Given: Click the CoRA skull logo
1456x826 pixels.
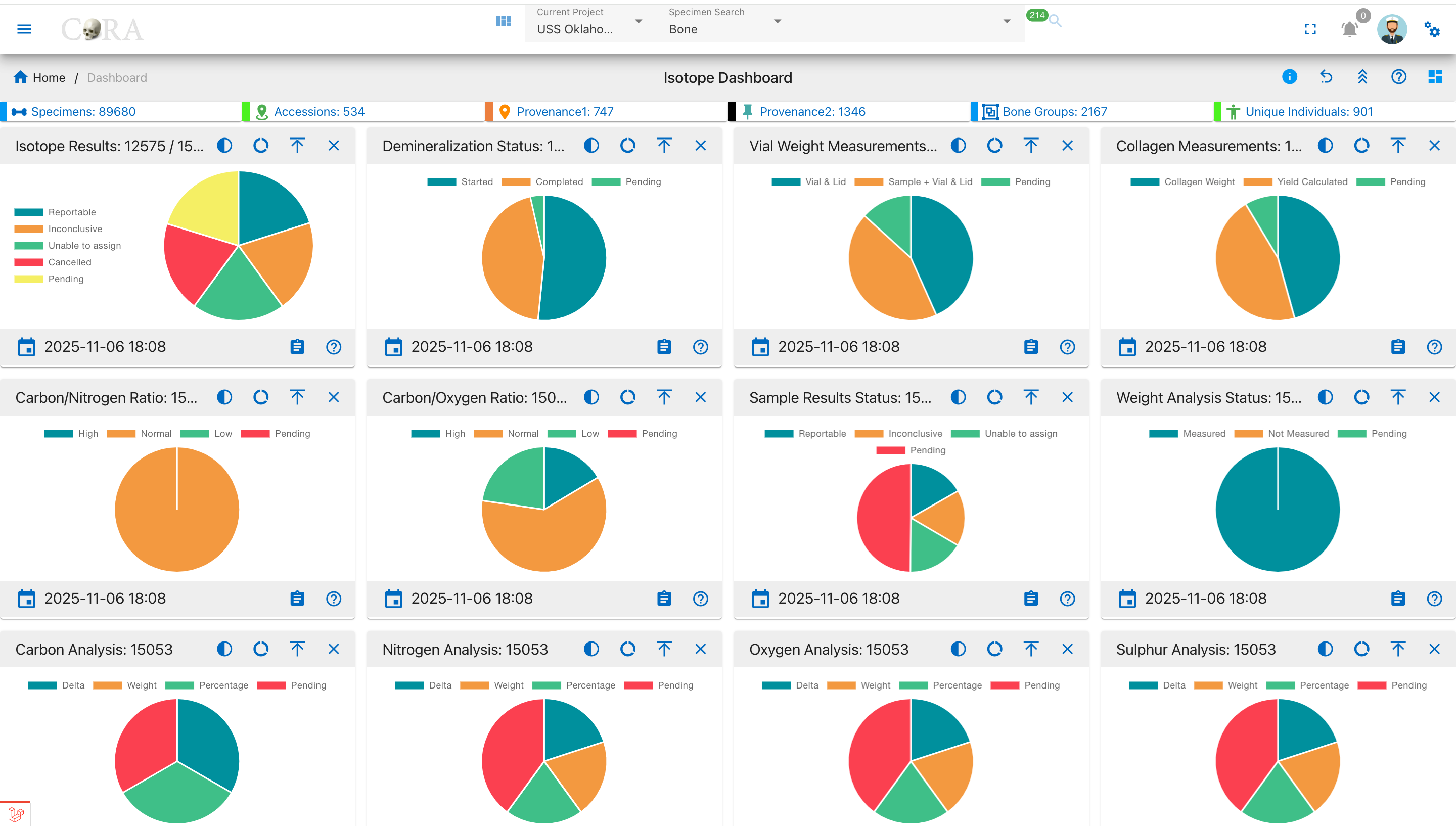Looking at the screenshot, I should pos(103,29).
